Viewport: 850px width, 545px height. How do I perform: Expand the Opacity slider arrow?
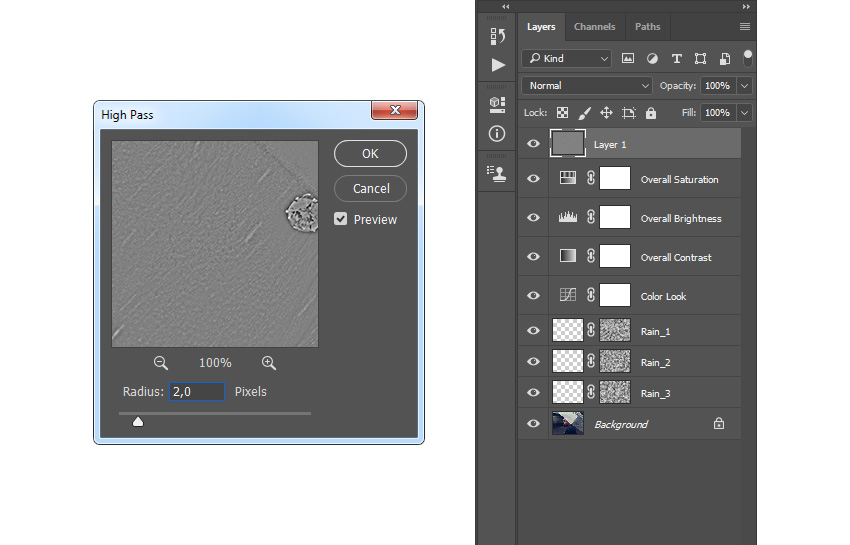(x=745, y=86)
